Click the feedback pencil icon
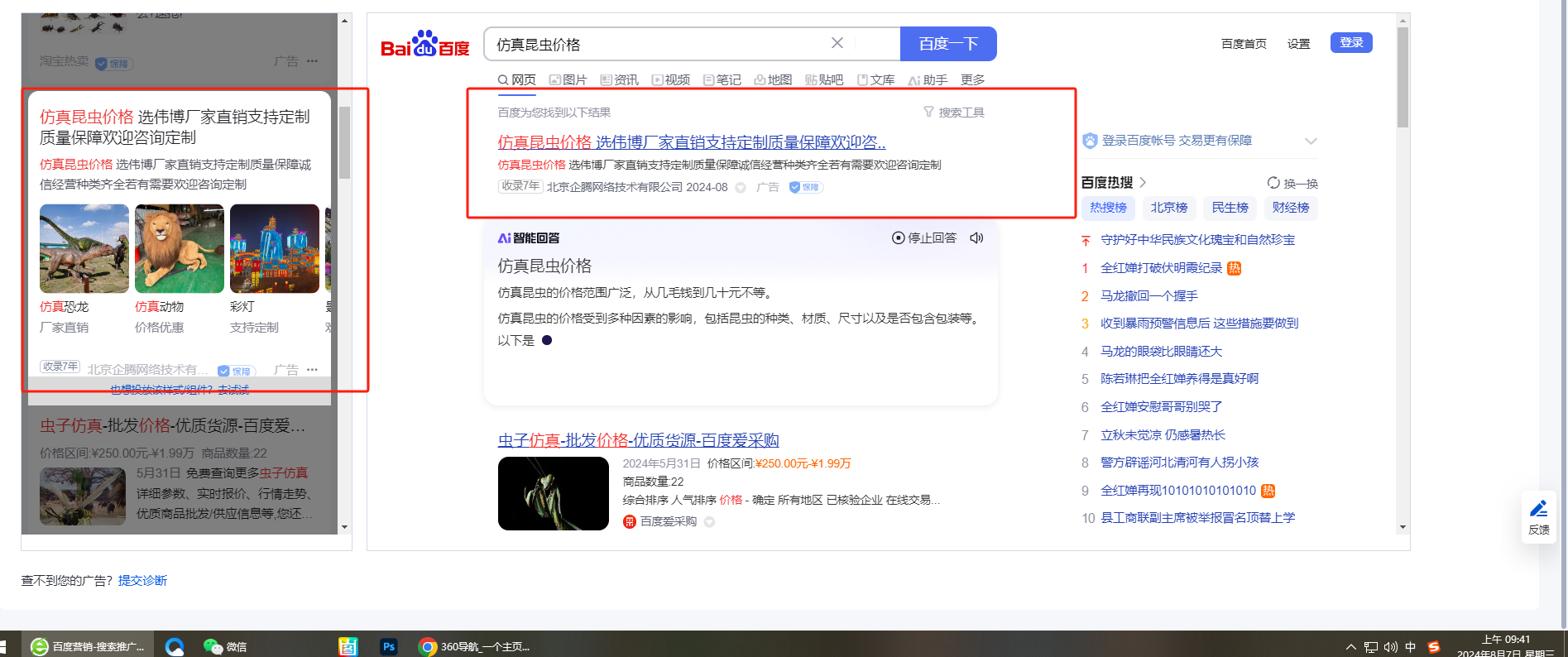This screenshot has width=1568, height=657. (x=1538, y=509)
